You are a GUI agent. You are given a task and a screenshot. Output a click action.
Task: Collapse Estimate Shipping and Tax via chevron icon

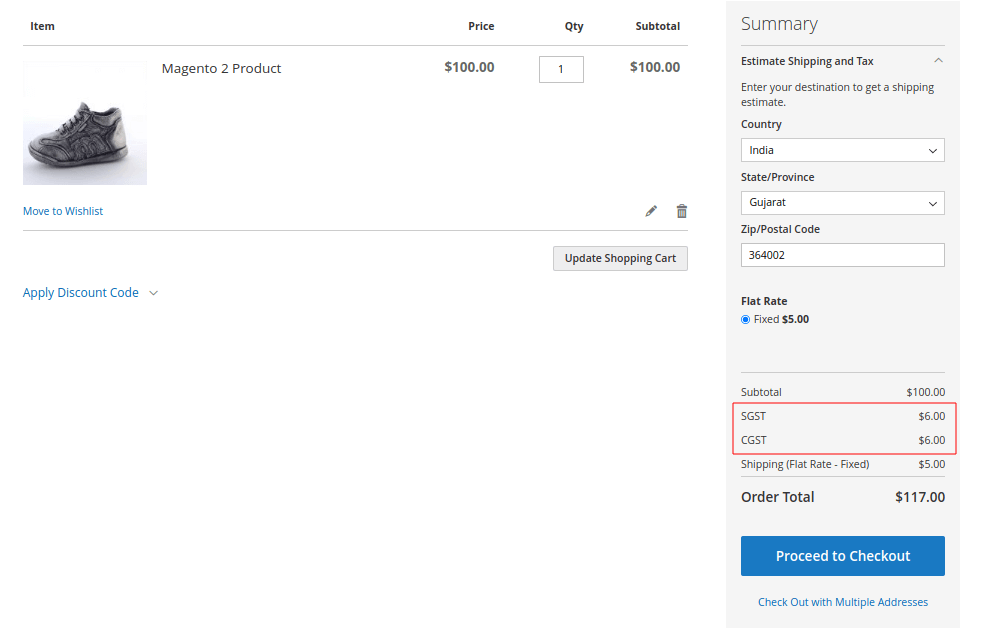[938, 60]
